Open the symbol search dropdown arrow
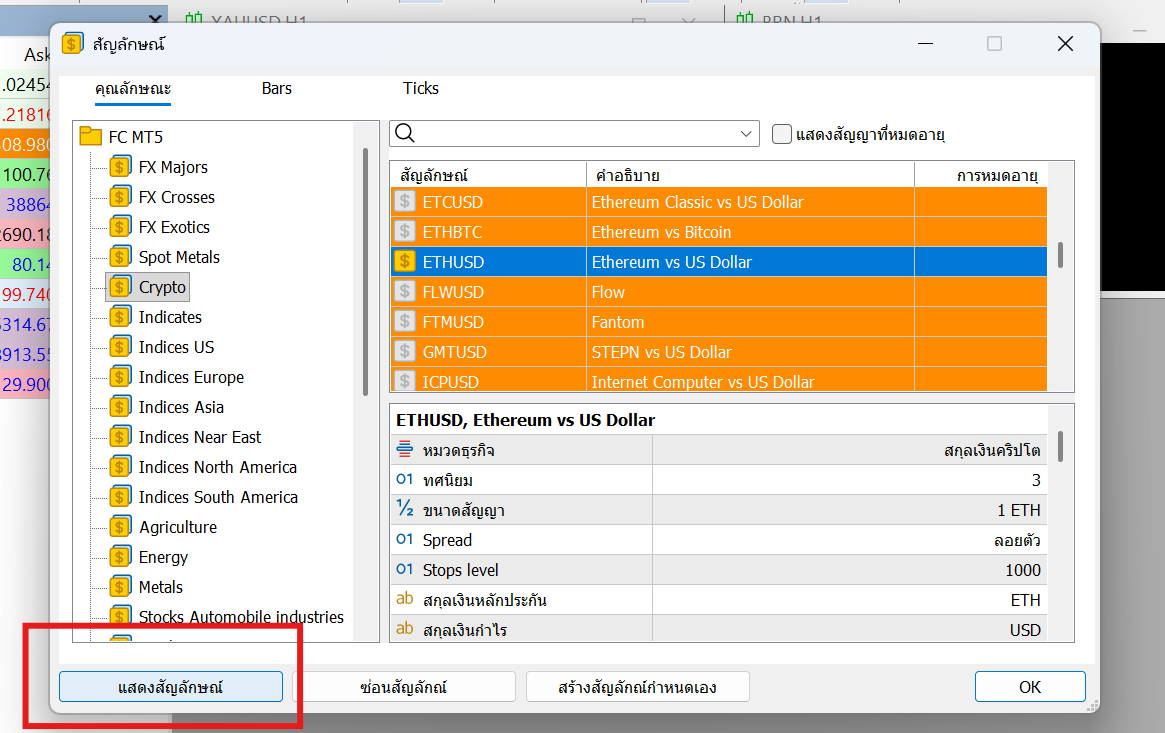 pyautogui.click(x=746, y=134)
